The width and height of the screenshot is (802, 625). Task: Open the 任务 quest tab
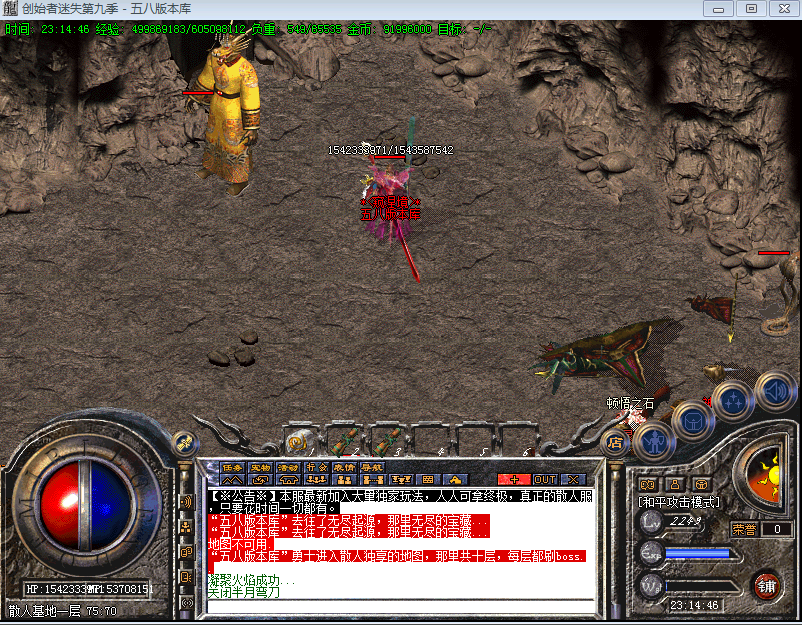coord(233,467)
